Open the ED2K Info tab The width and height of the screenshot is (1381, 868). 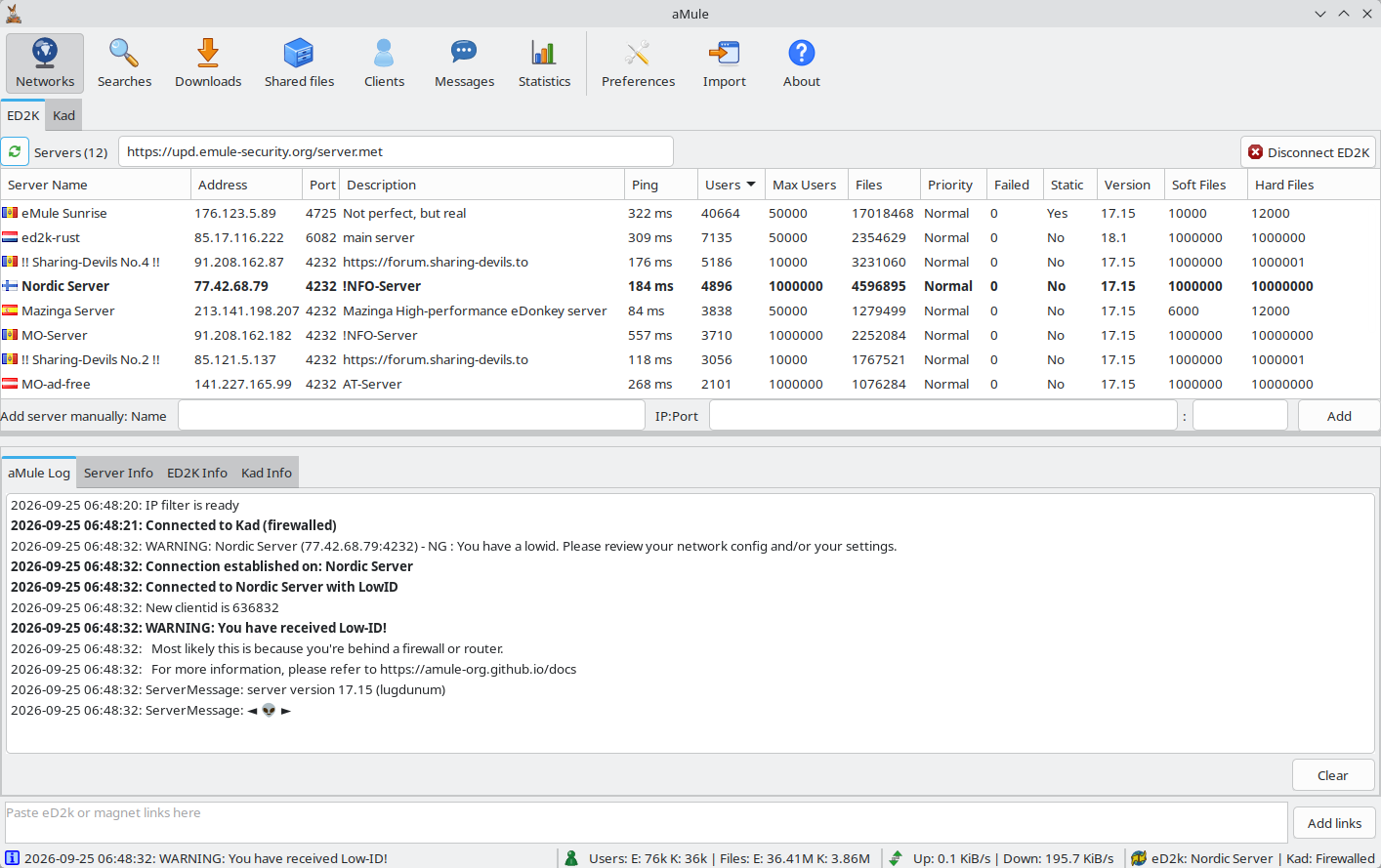tap(197, 473)
